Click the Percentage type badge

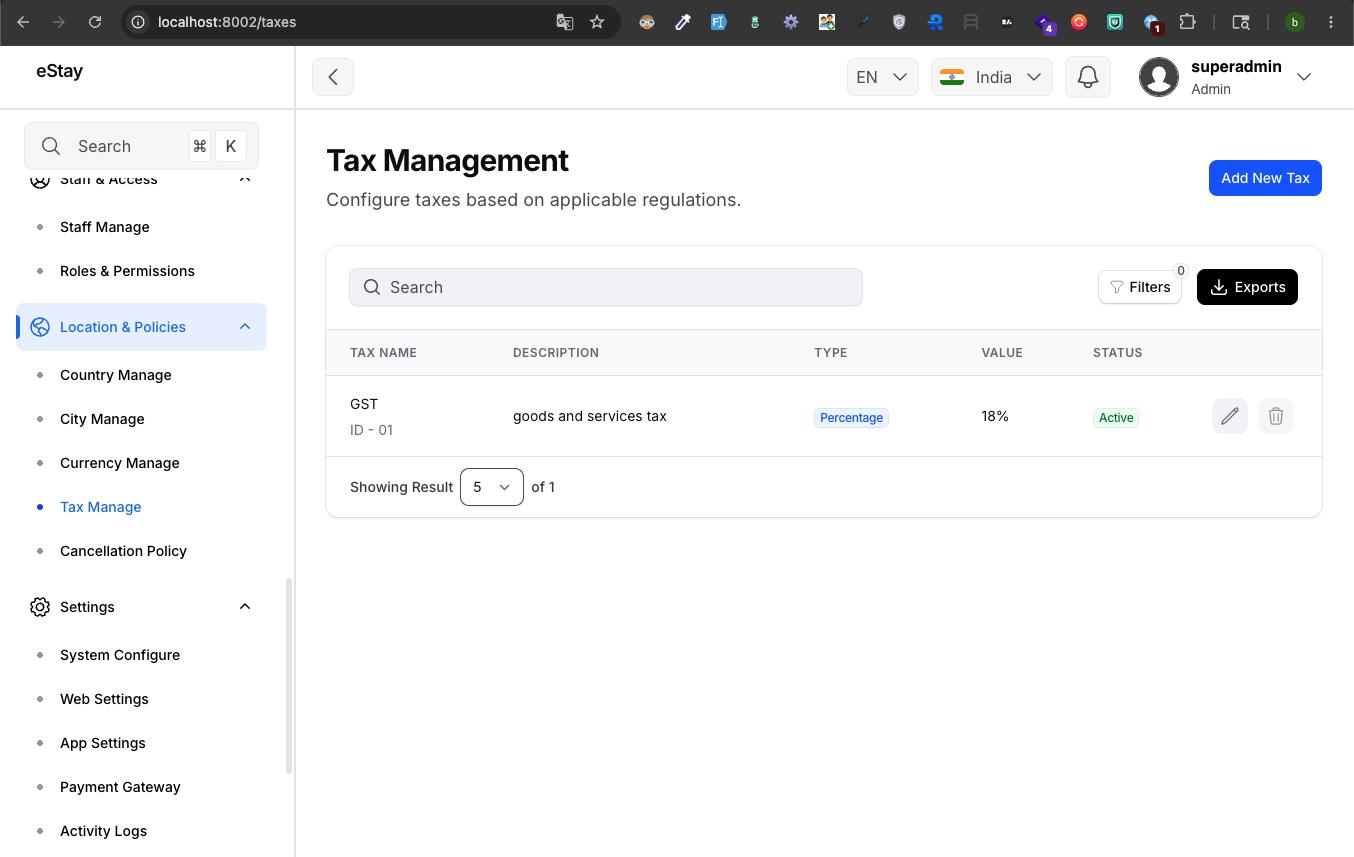point(851,418)
